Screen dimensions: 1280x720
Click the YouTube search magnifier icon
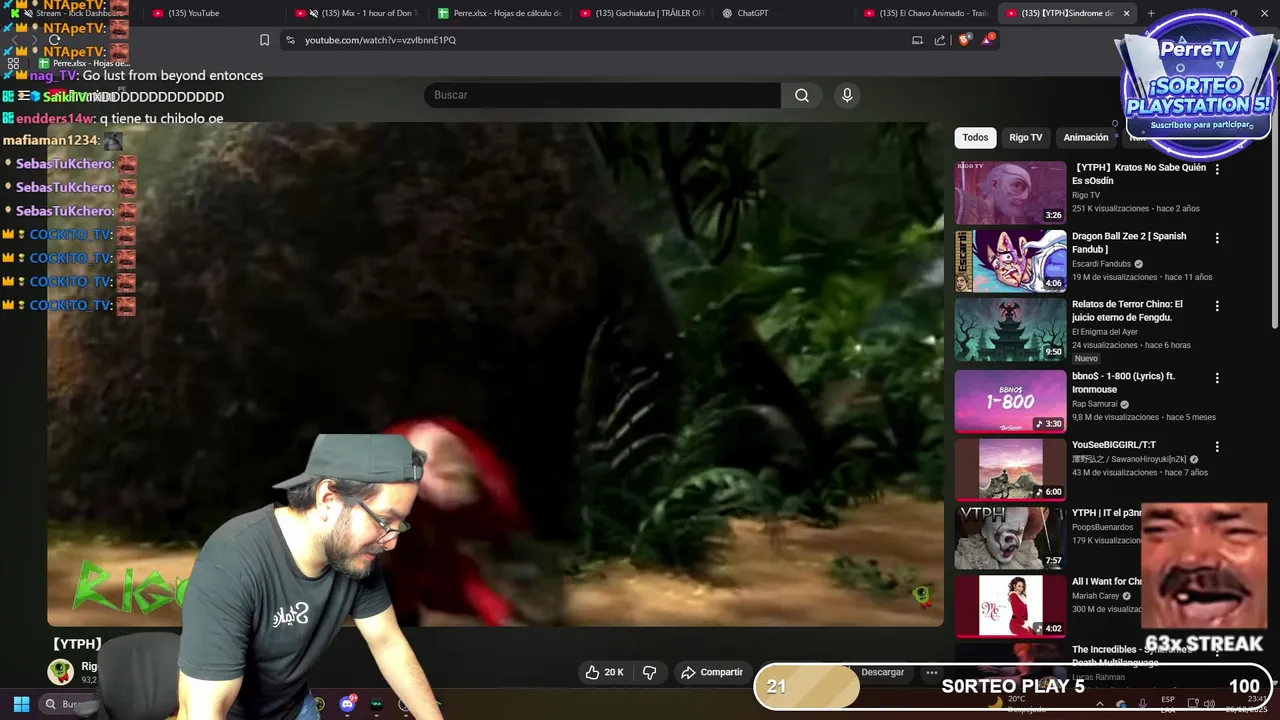tap(802, 95)
